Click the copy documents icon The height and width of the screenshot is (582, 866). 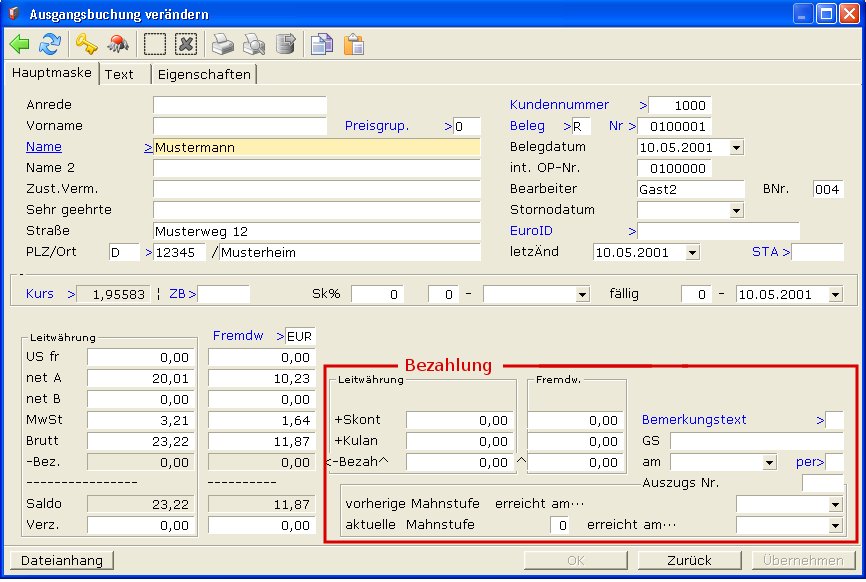[x=321, y=44]
